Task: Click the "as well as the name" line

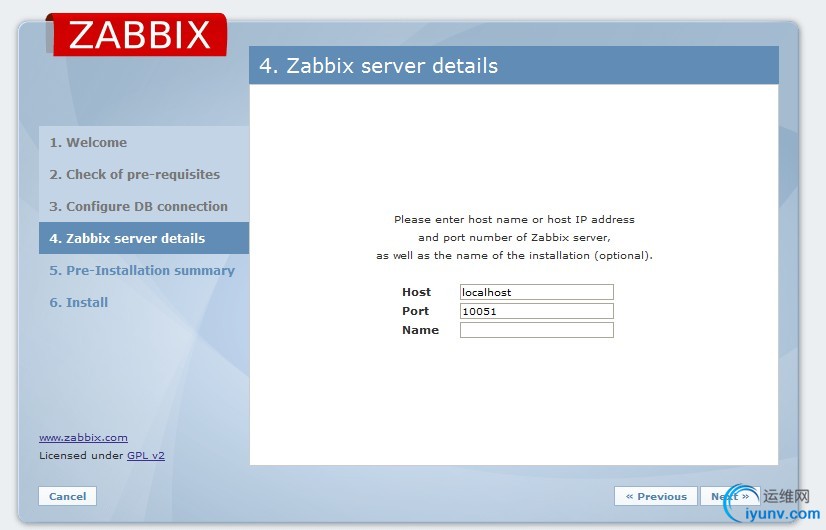Action: 514,255
